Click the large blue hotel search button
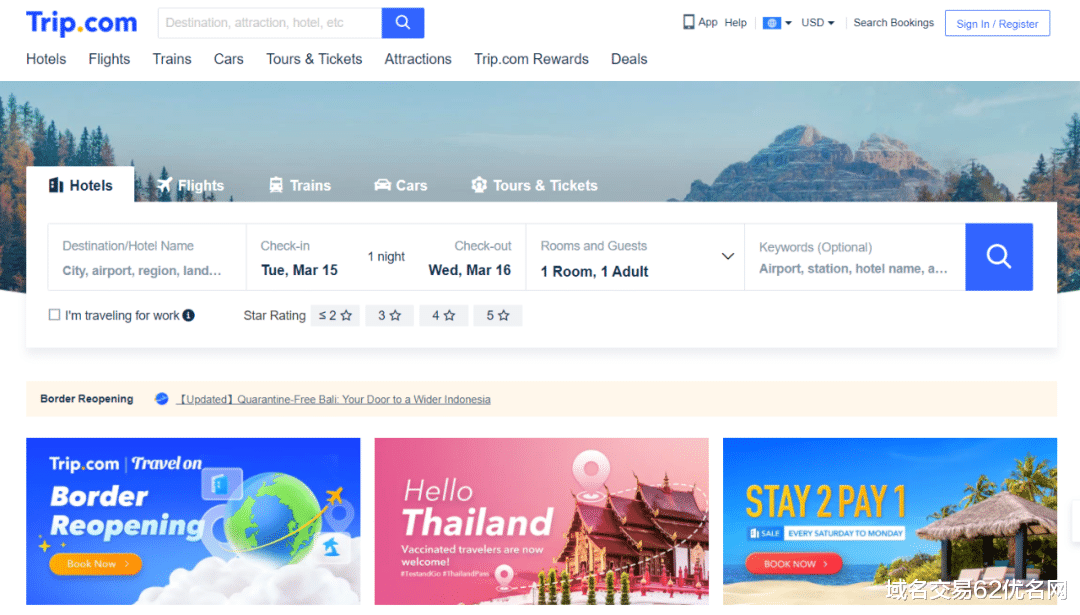 [999, 257]
